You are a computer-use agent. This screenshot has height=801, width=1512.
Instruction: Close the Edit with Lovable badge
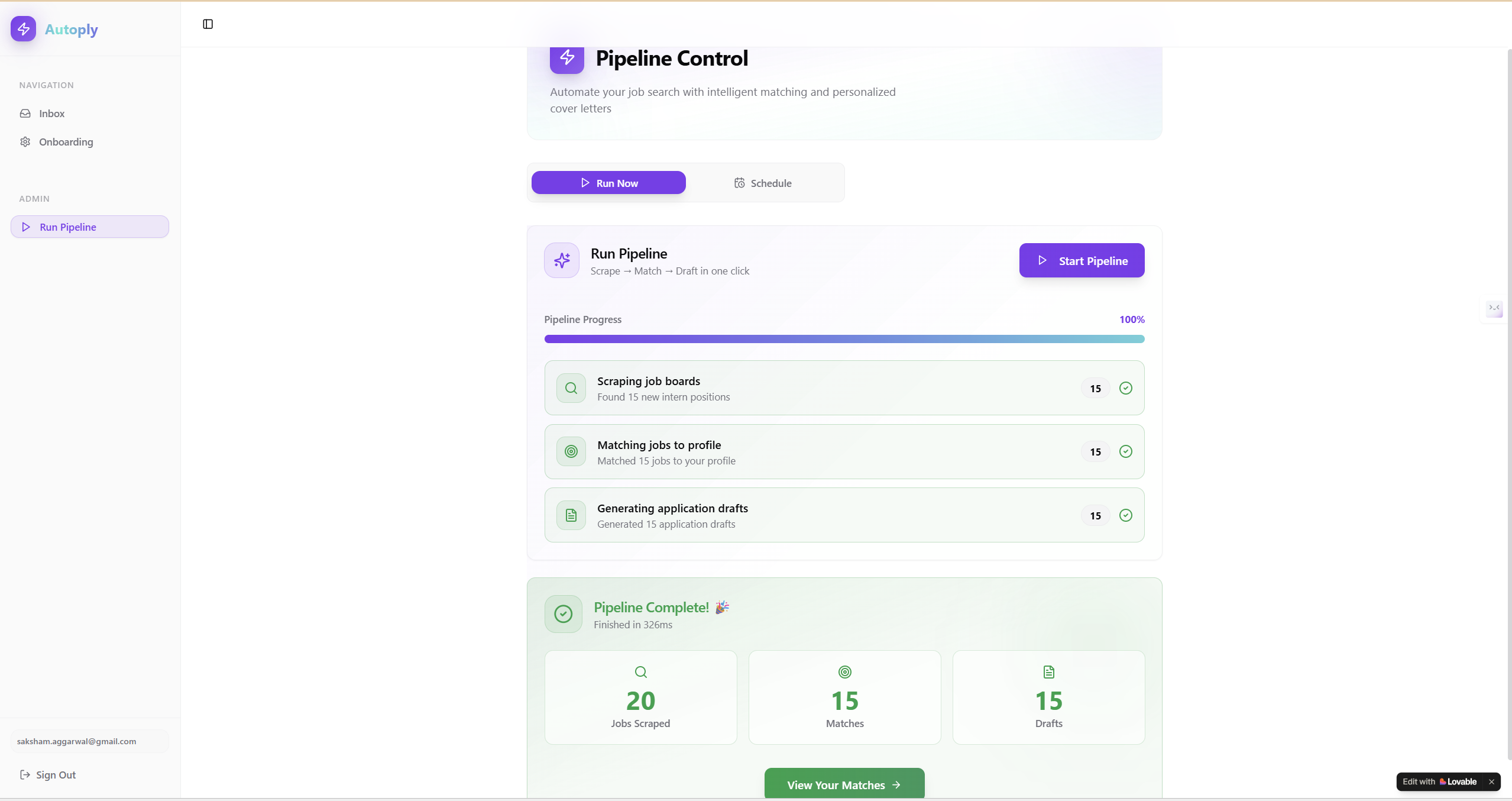tap(1491, 781)
